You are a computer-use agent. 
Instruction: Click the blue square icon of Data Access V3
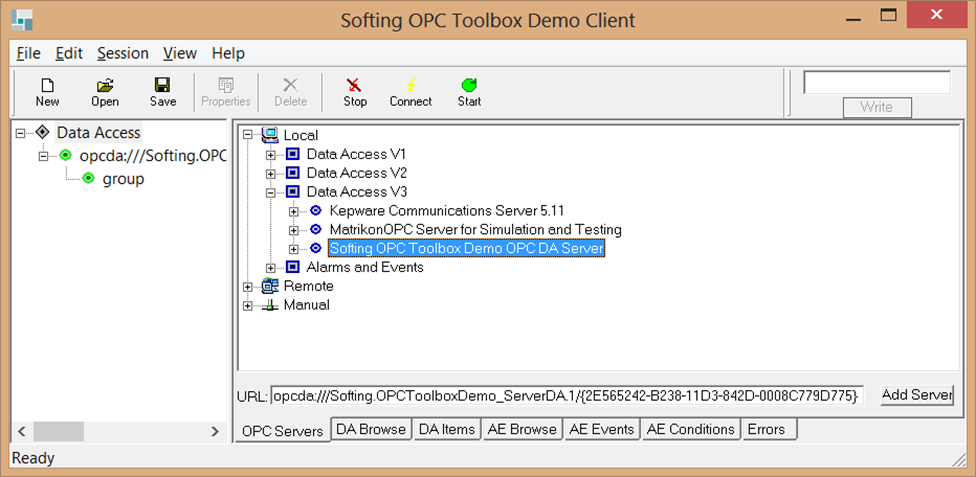(x=293, y=192)
